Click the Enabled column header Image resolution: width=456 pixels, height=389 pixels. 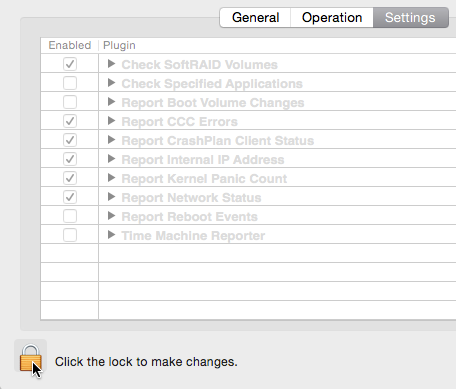pyautogui.click(x=70, y=45)
